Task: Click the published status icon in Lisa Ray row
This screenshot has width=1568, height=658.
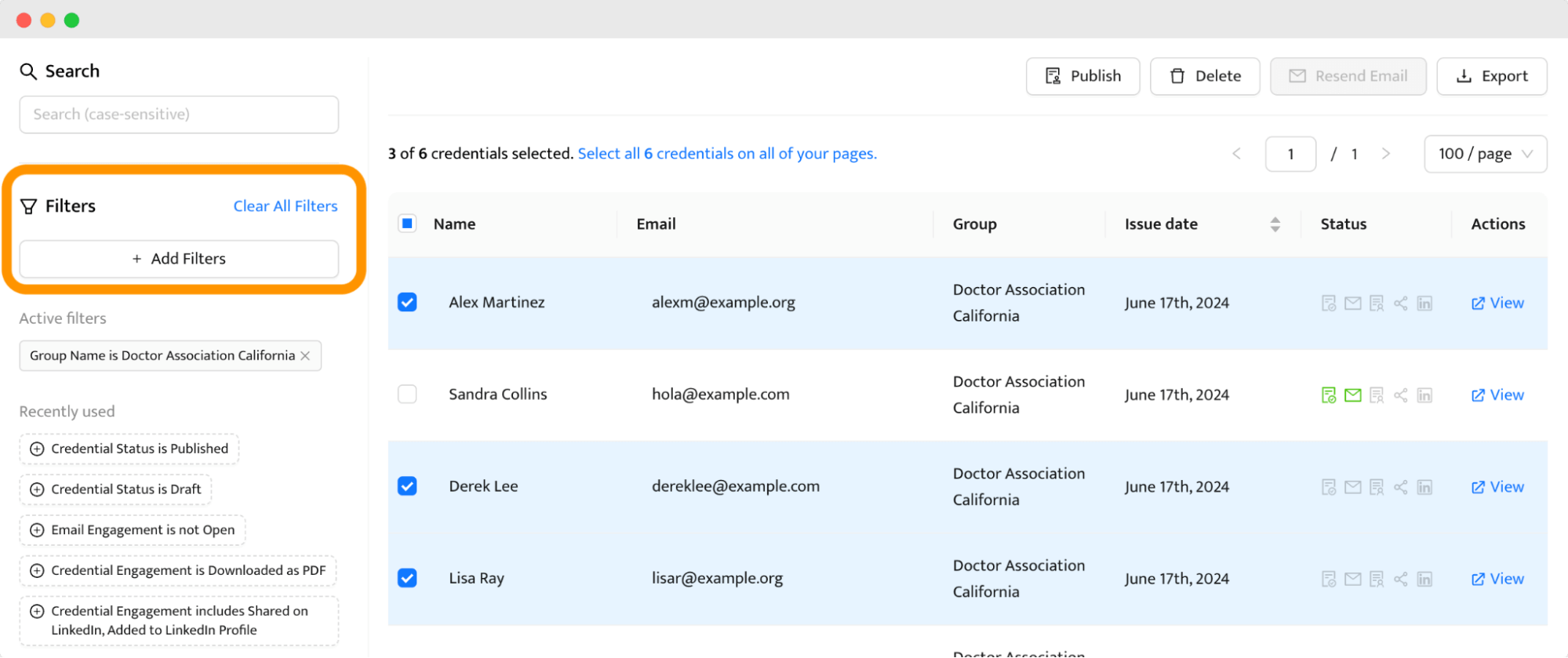Action: point(1328,579)
